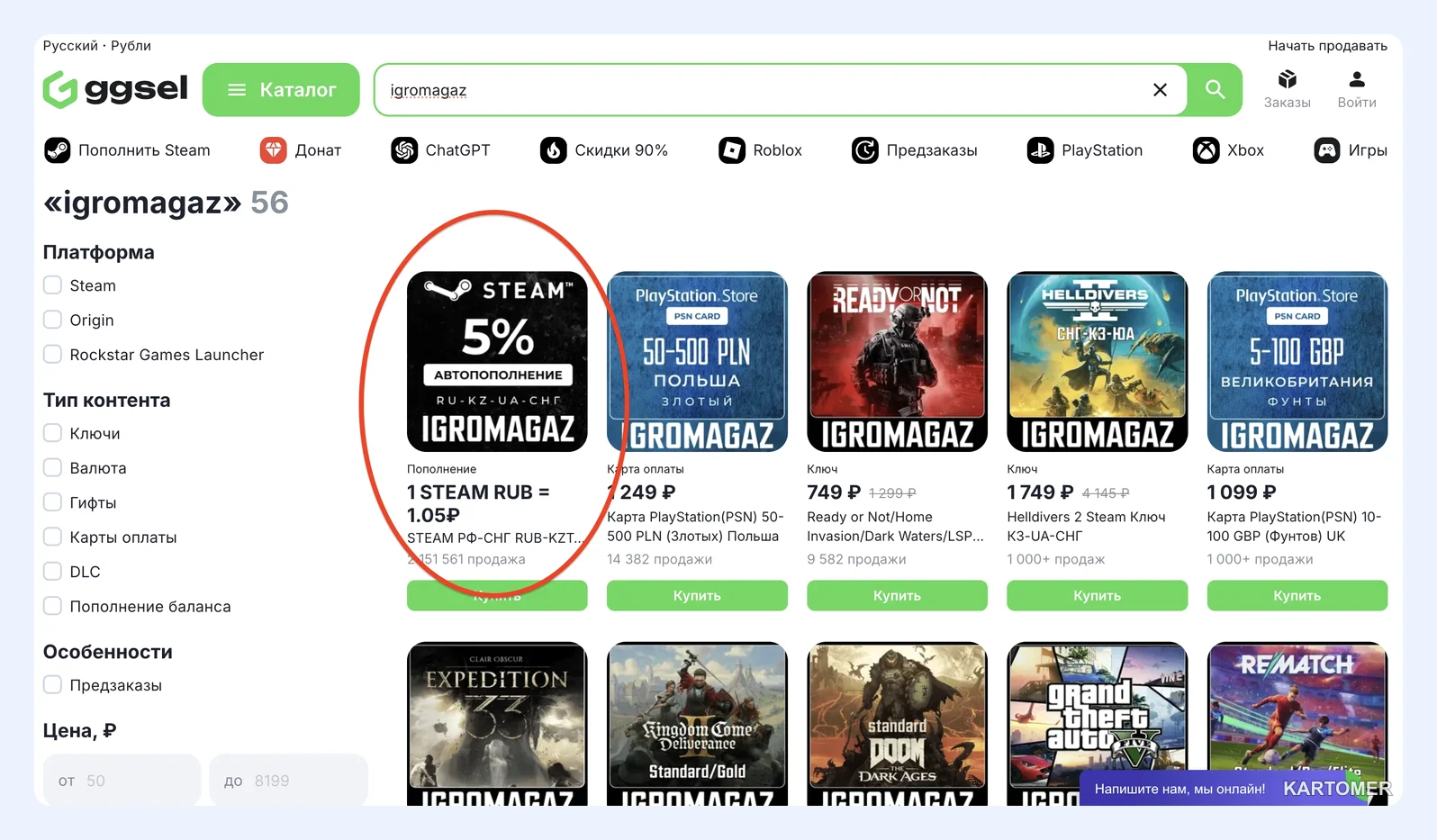Image resolution: width=1437 pixels, height=840 pixels.
Task: Click the maximum price 'до' field
Action: [x=288, y=781]
